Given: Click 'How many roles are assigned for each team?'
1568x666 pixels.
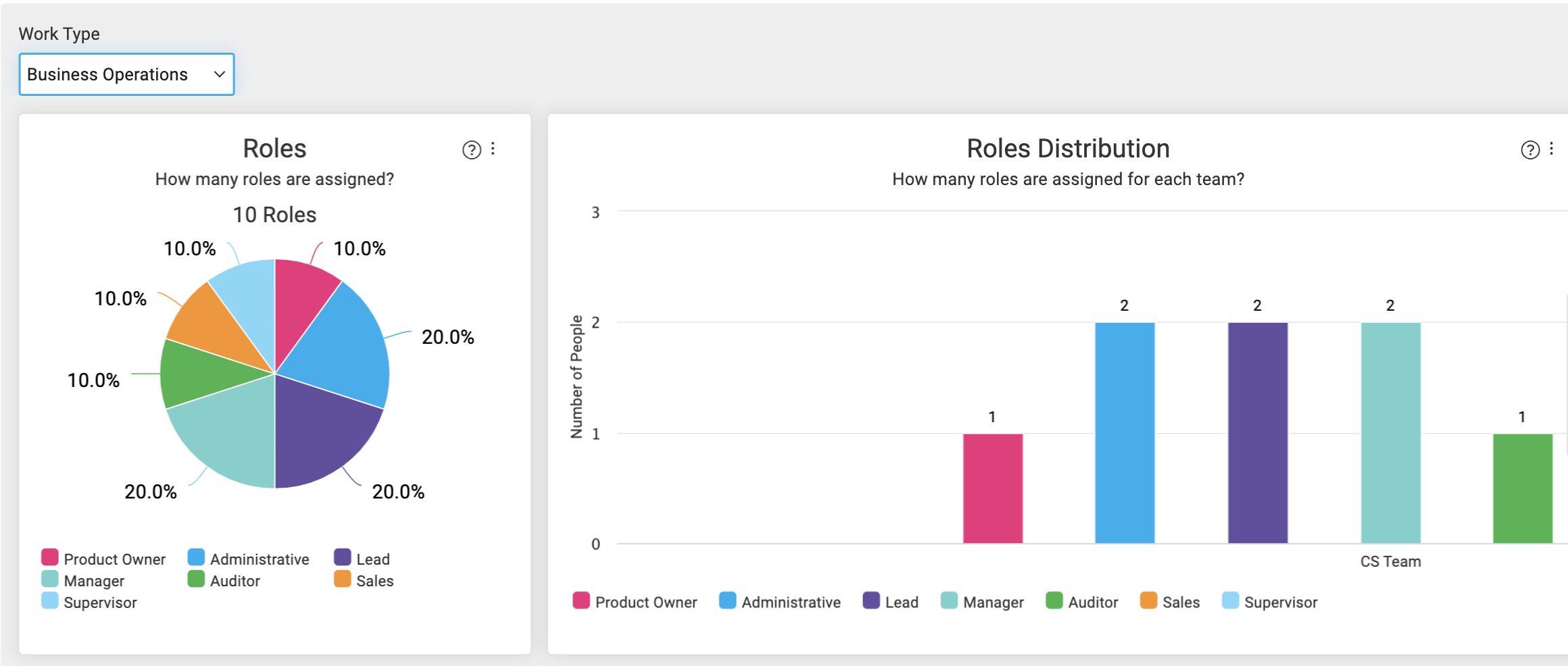Looking at the screenshot, I should tap(1068, 179).
